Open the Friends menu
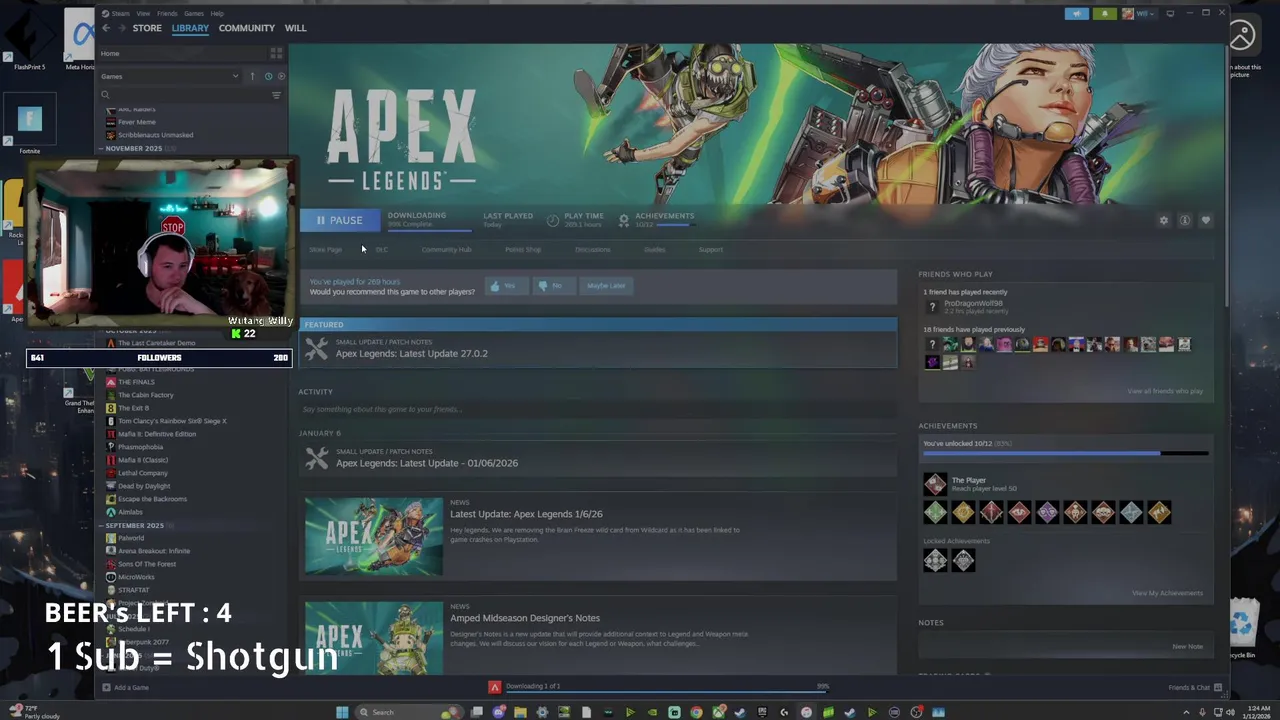The width and height of the screenshot is (1280, 720). click(x=167, y=13)
